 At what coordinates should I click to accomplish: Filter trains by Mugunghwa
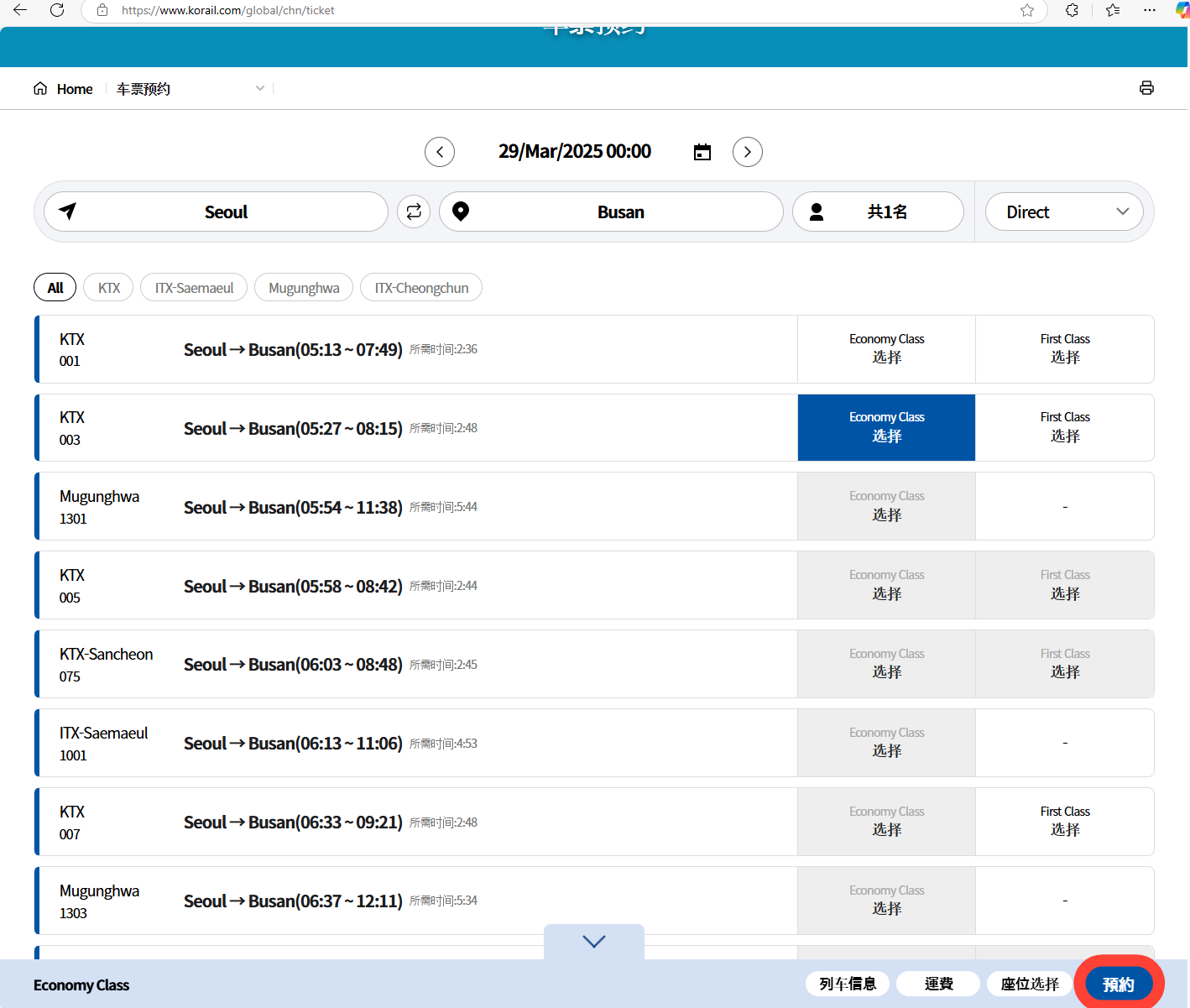[304, 288]
